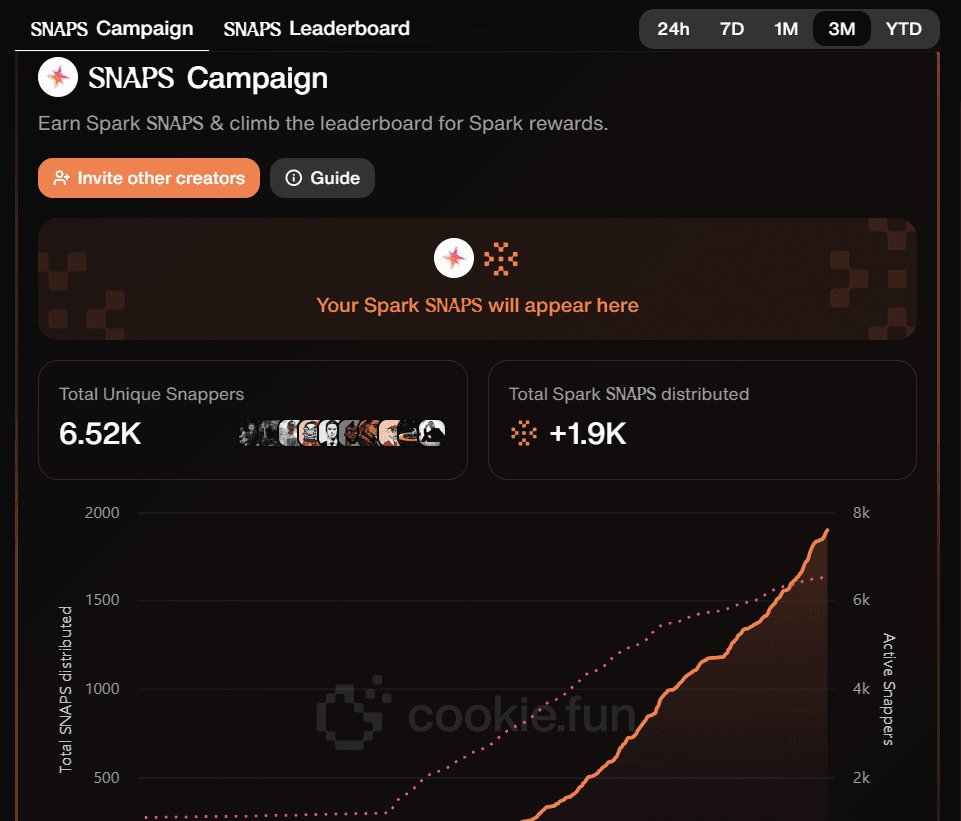The height and width of the screenshot is (821, 961).
Task: Click the cookie.fun watermark logo on chart
Action: click(x=350, y=713)
